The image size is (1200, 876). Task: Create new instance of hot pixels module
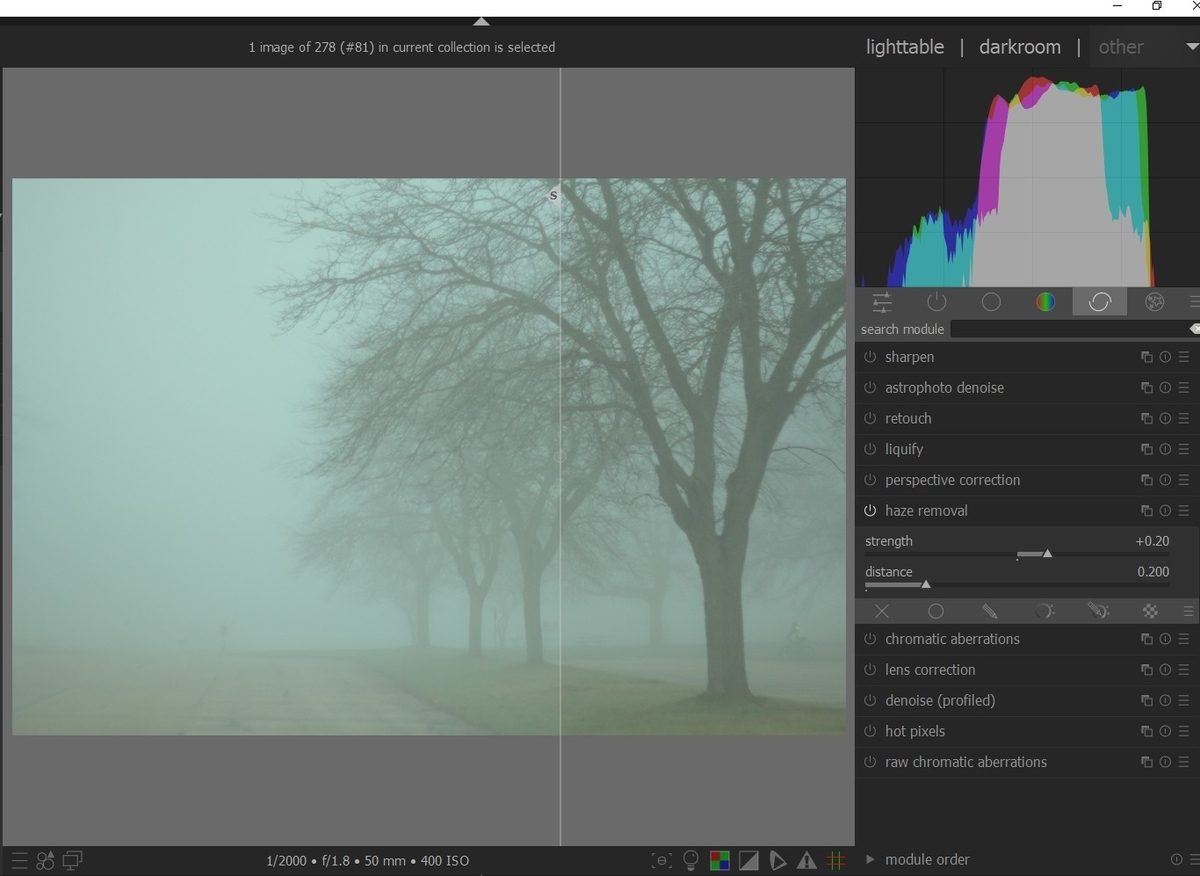(x=1147, y=732)
